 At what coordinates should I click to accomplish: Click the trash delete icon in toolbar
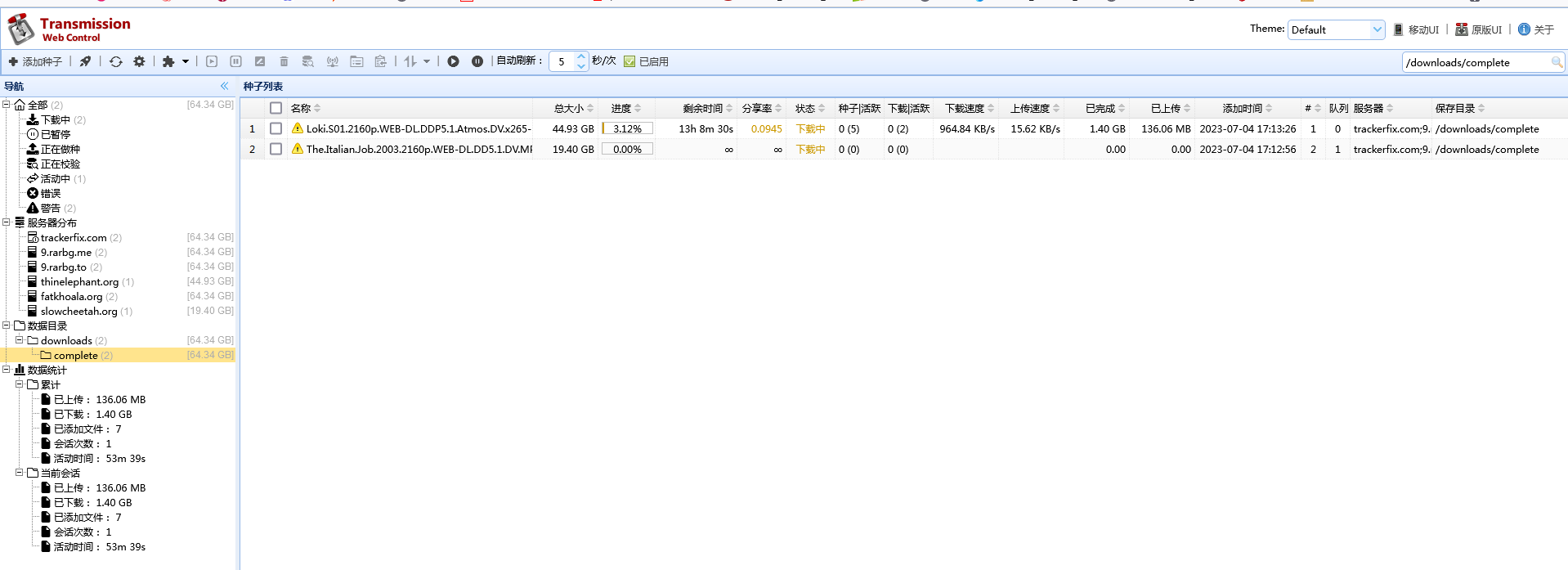click(x=284, y=61)
